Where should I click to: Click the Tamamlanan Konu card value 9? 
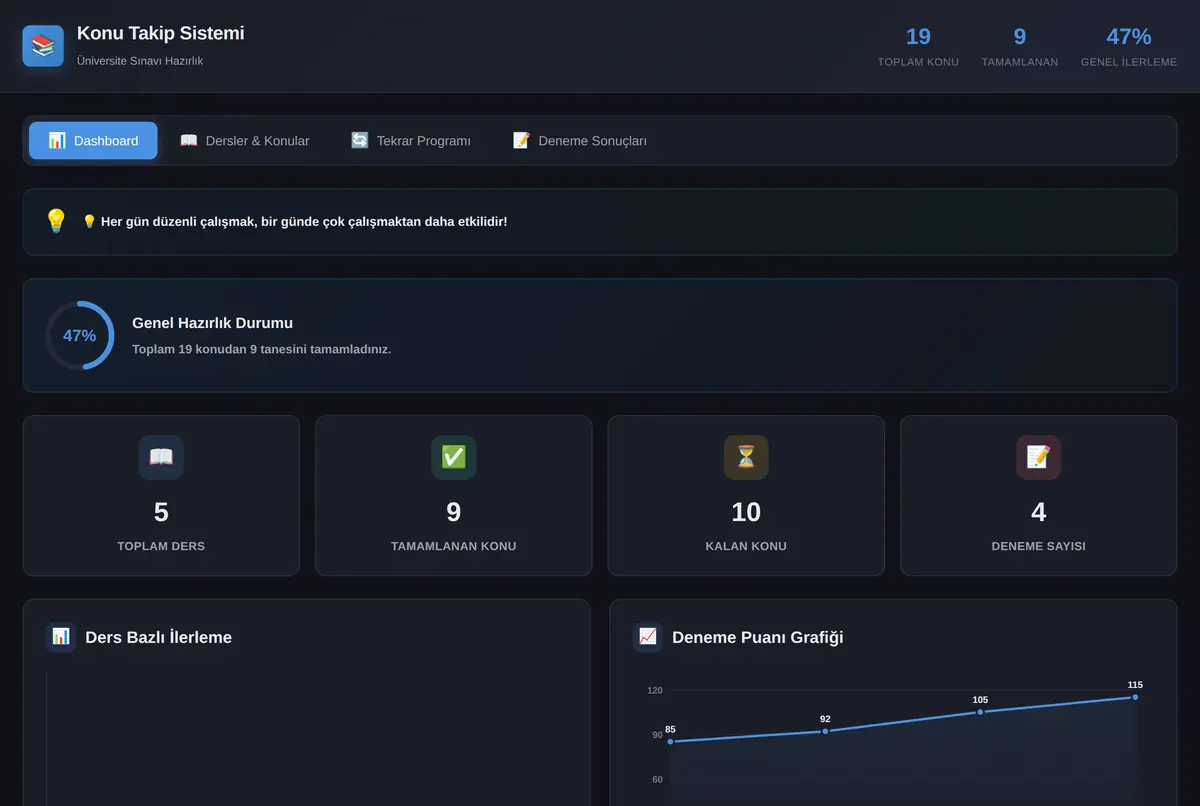coord(453,512)
